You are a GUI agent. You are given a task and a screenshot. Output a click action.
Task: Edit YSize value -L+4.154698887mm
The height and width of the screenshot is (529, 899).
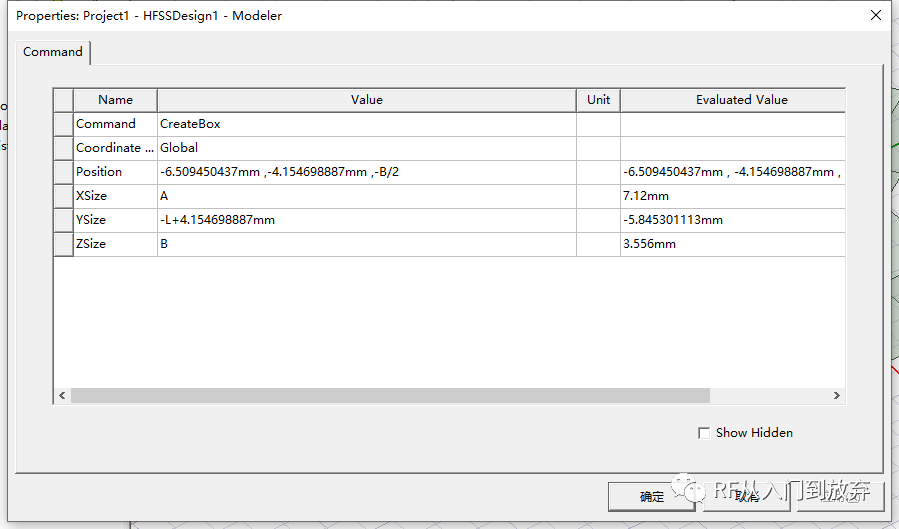point(367,221)
